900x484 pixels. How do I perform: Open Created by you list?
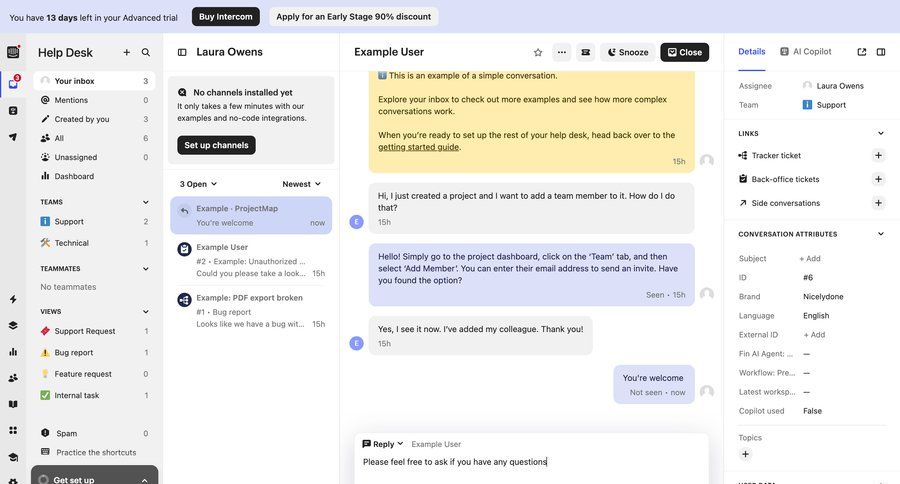pos(94,119)
